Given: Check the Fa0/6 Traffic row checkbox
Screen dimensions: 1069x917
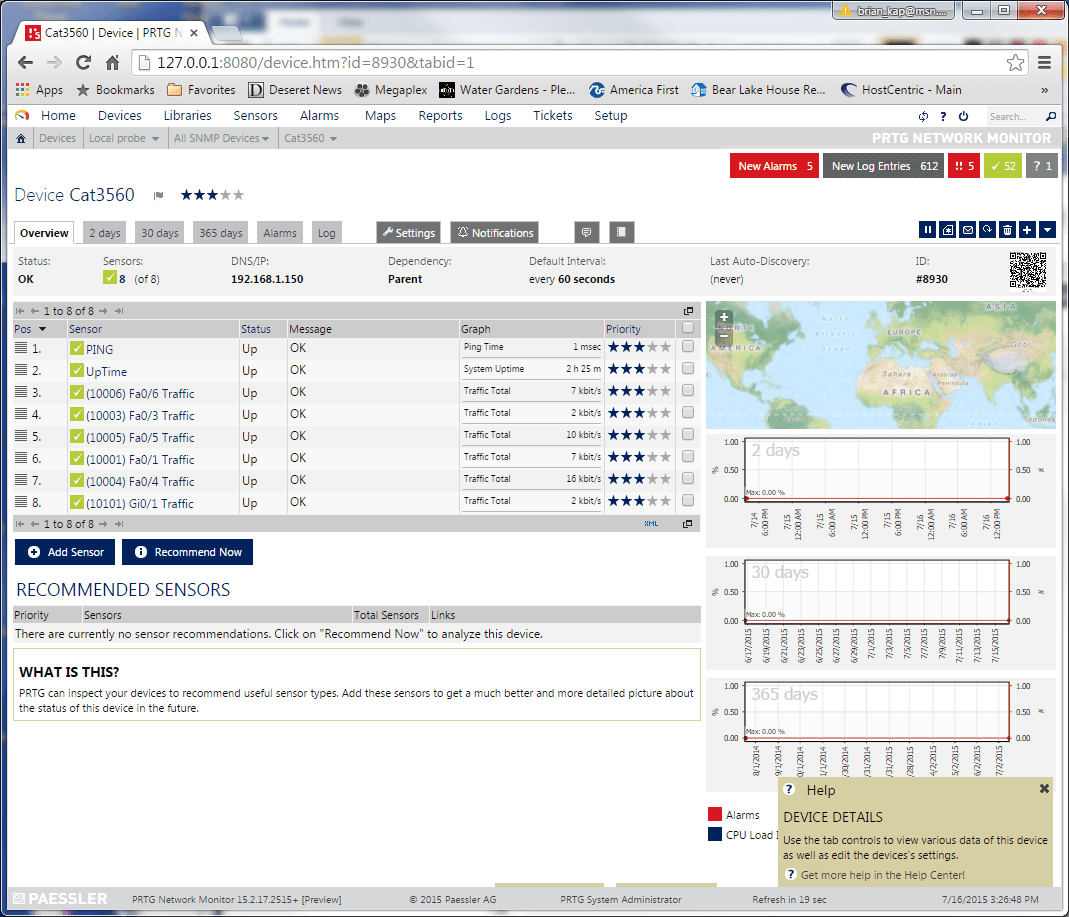Looking at the screenshot, I should (x=688, y=391).
